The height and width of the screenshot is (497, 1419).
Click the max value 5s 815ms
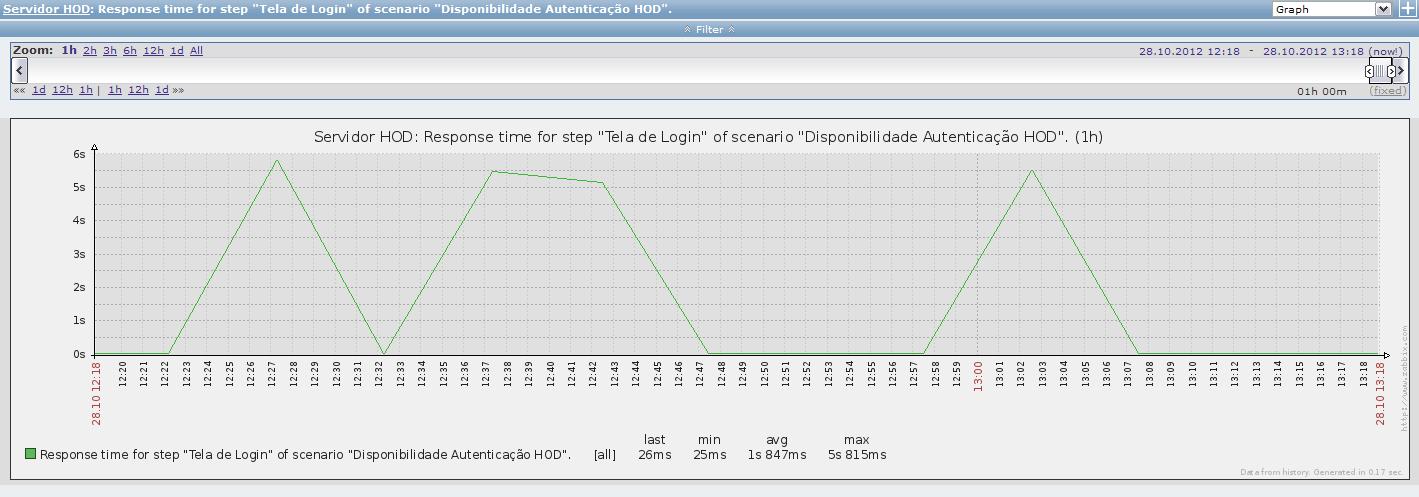pyautogui.click(x=857, y=455)
